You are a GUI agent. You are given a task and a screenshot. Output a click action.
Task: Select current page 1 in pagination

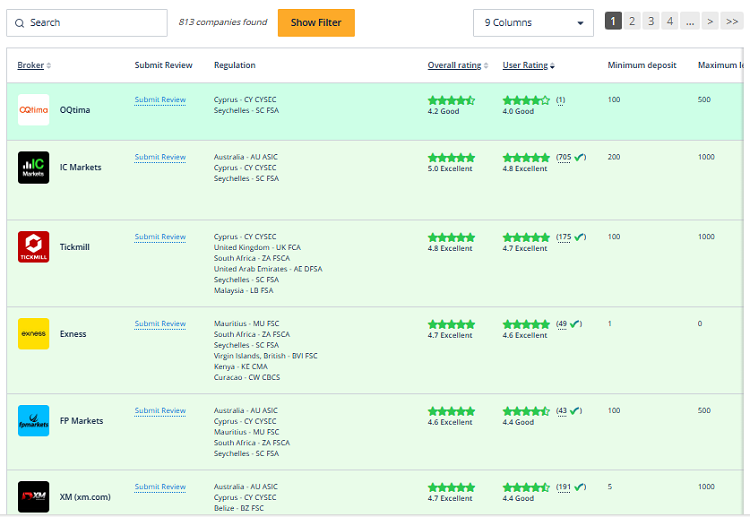(613, 21)
